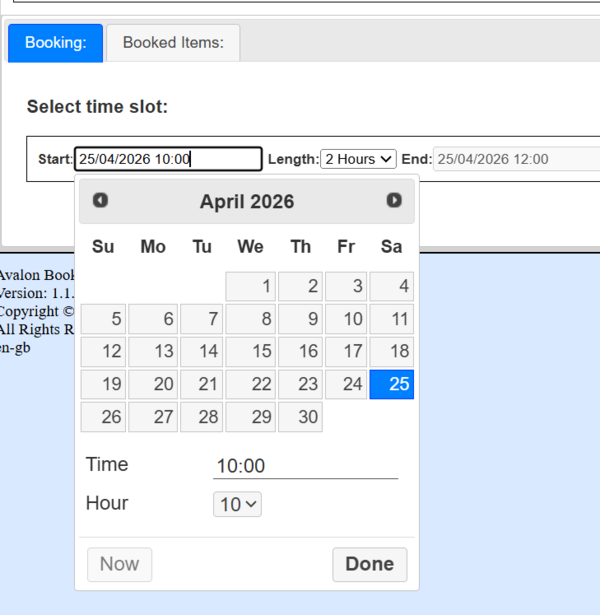Pick April 24 in the calendar
Screen dimensions: 600x615
point(346,385)
